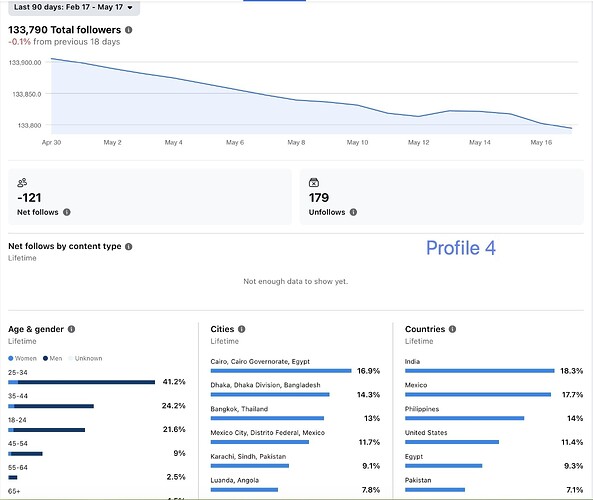Click info icon next to Net follows by content type
The image size is (593, 500).
(129, 247)
